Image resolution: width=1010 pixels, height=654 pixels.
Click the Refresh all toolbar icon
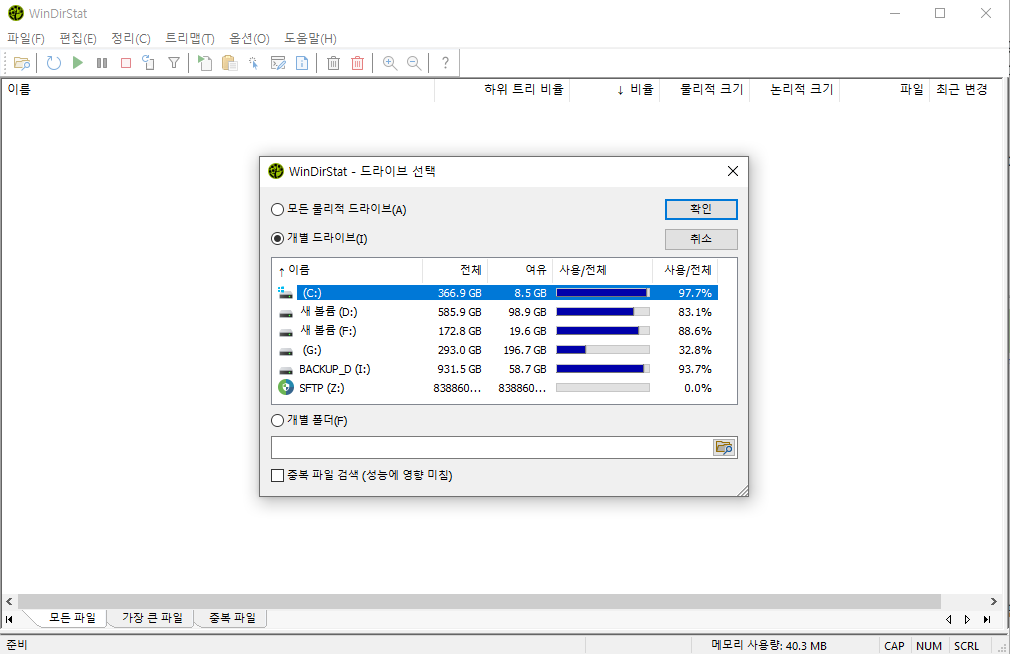[54, 63]
